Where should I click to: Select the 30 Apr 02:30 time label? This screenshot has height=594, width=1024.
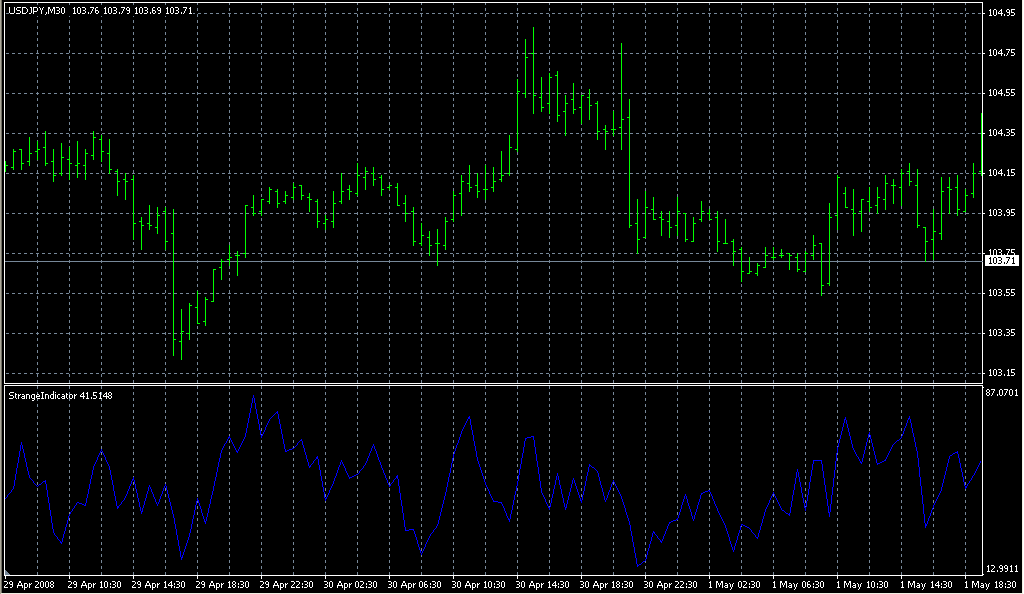click(352, 585)
